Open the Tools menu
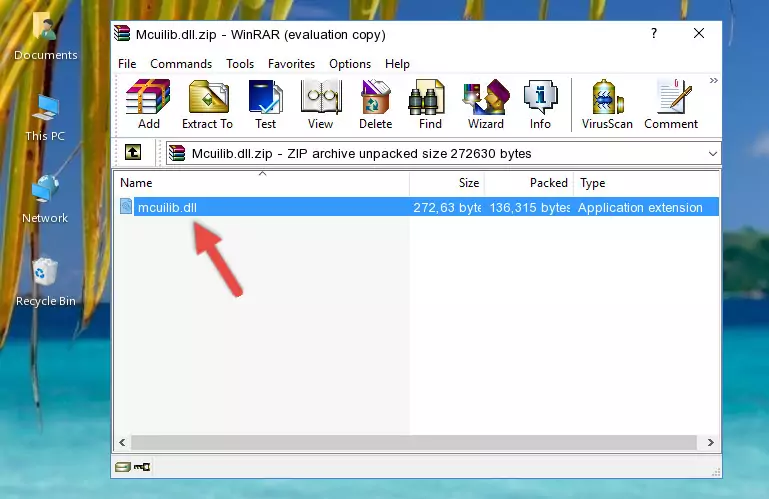This screenshot has height=499, width=769. tap(240, 64)
